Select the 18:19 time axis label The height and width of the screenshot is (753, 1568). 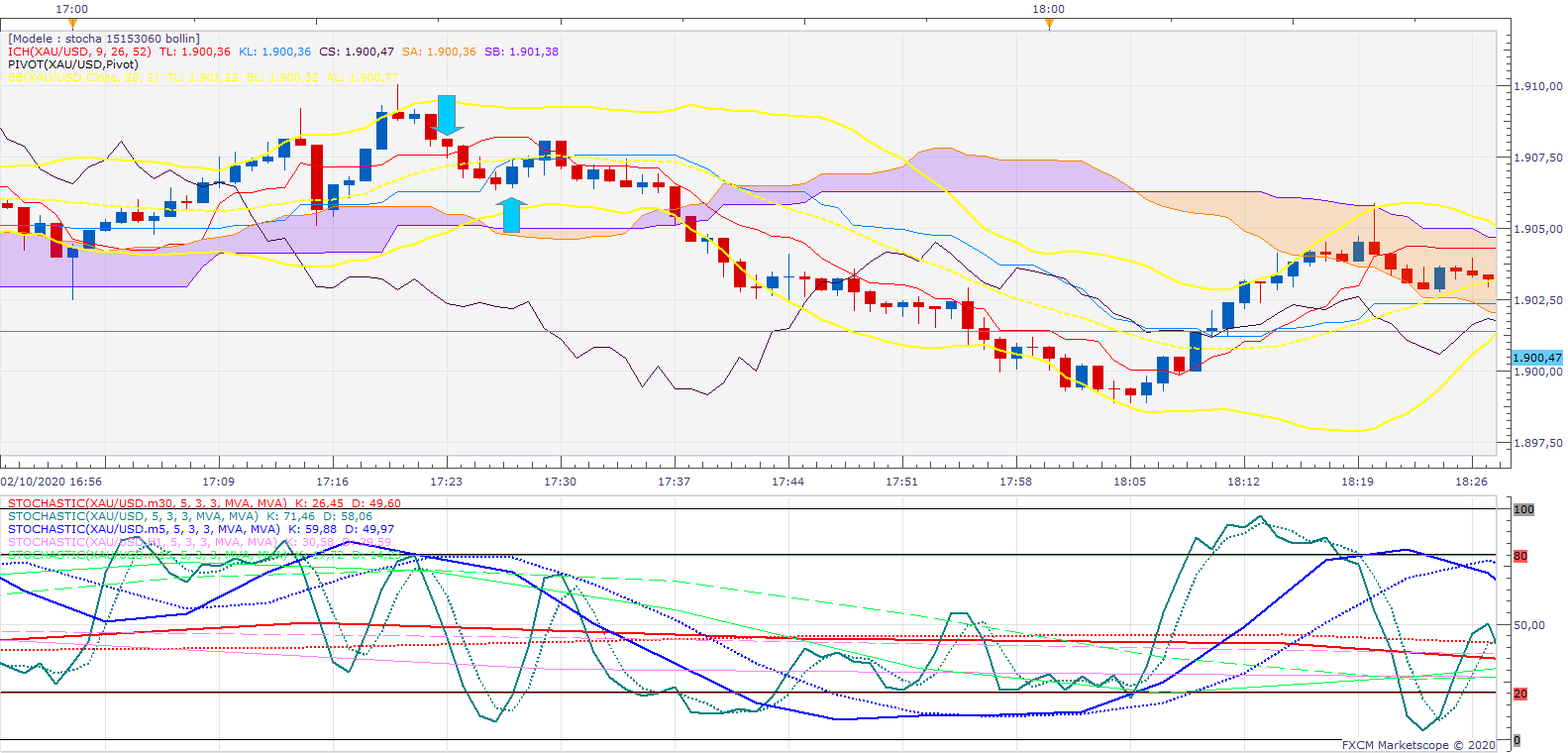pos(1358,482)
